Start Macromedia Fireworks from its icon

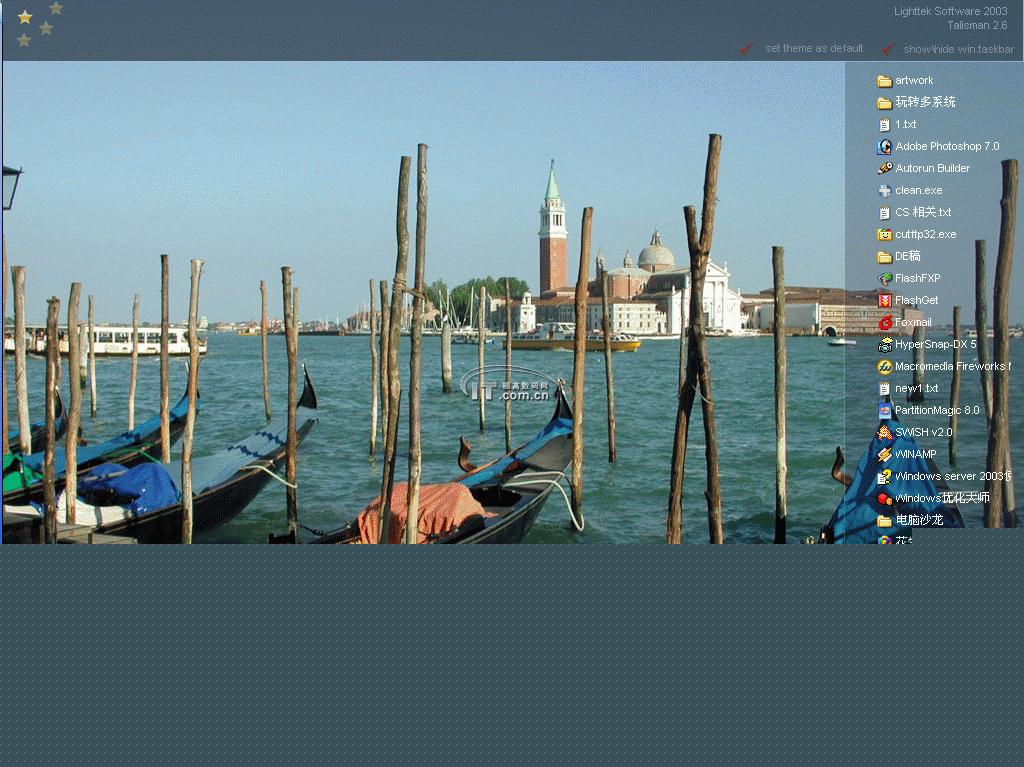(x=884, y=367)
